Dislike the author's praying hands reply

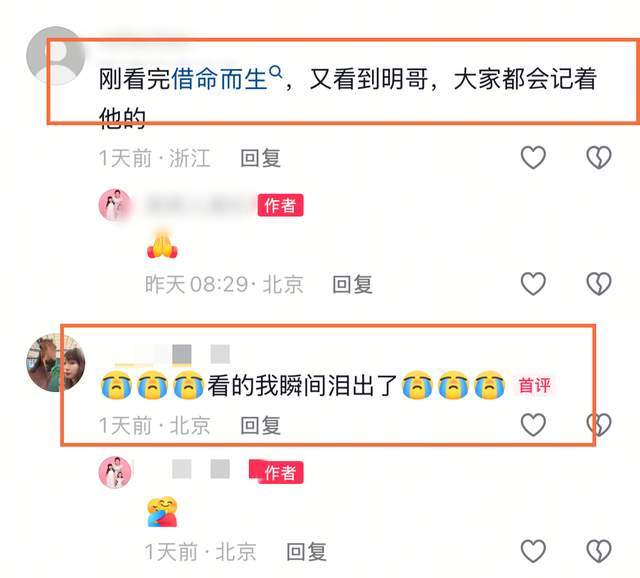pos(598,283)
